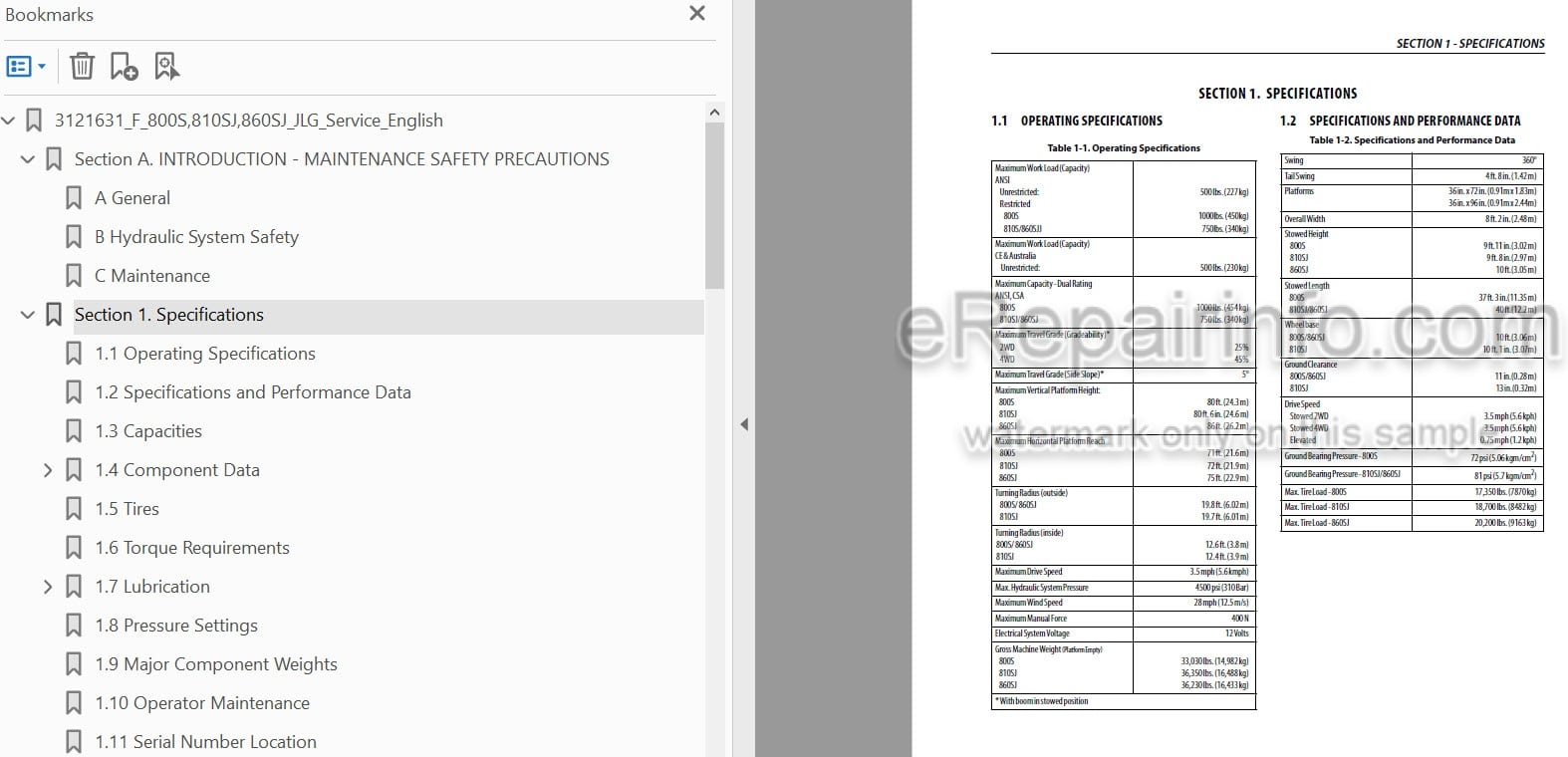Click bookmark icon beside root 3121631_F item
Image resolution: width=1568 pixels, height=757 pixels.
(34, 121)
